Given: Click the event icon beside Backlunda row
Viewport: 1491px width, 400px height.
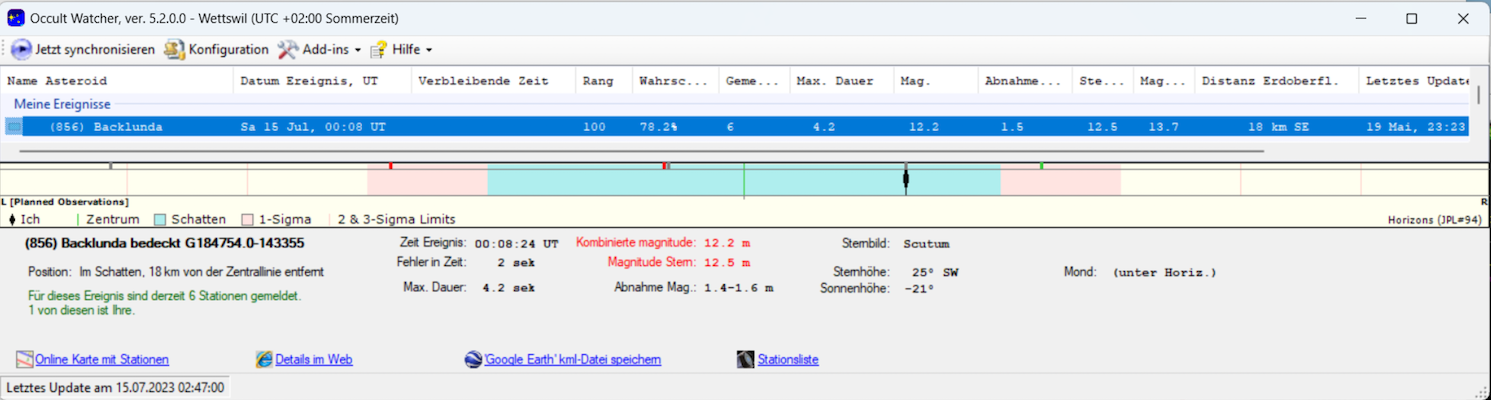Looking at the screenshot, I should (x=14, y=127).
